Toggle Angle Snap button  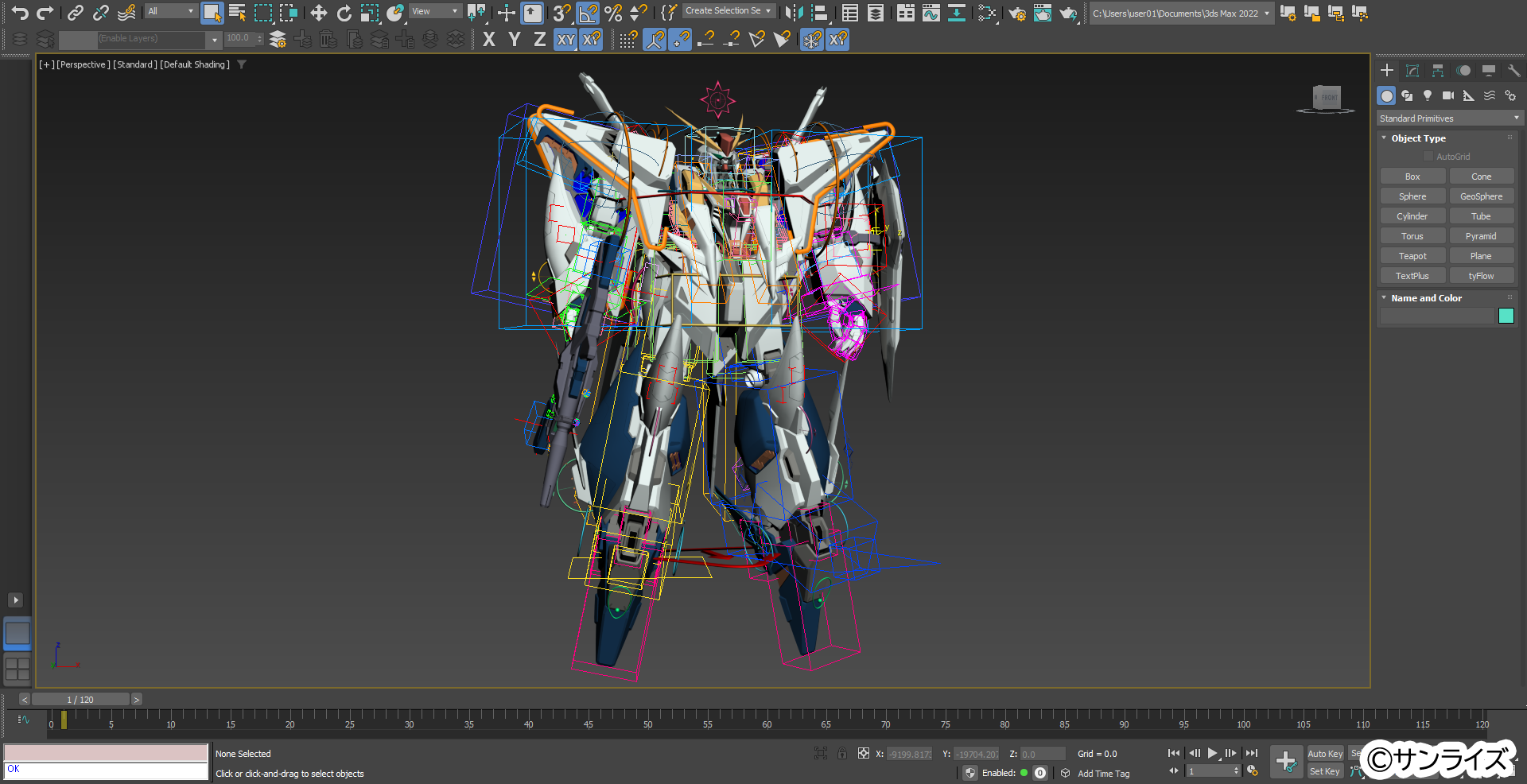point(588,13)
